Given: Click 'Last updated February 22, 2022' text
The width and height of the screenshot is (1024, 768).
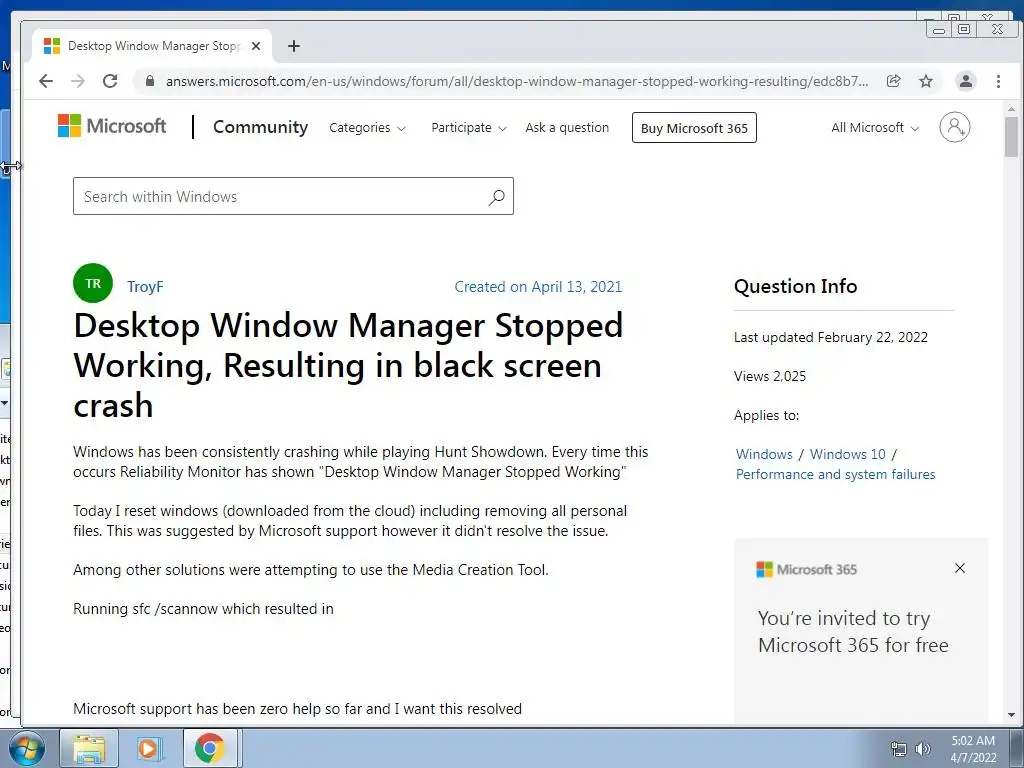Looking at the screenshot, I should pyautogui.click(x=831, y=337).
